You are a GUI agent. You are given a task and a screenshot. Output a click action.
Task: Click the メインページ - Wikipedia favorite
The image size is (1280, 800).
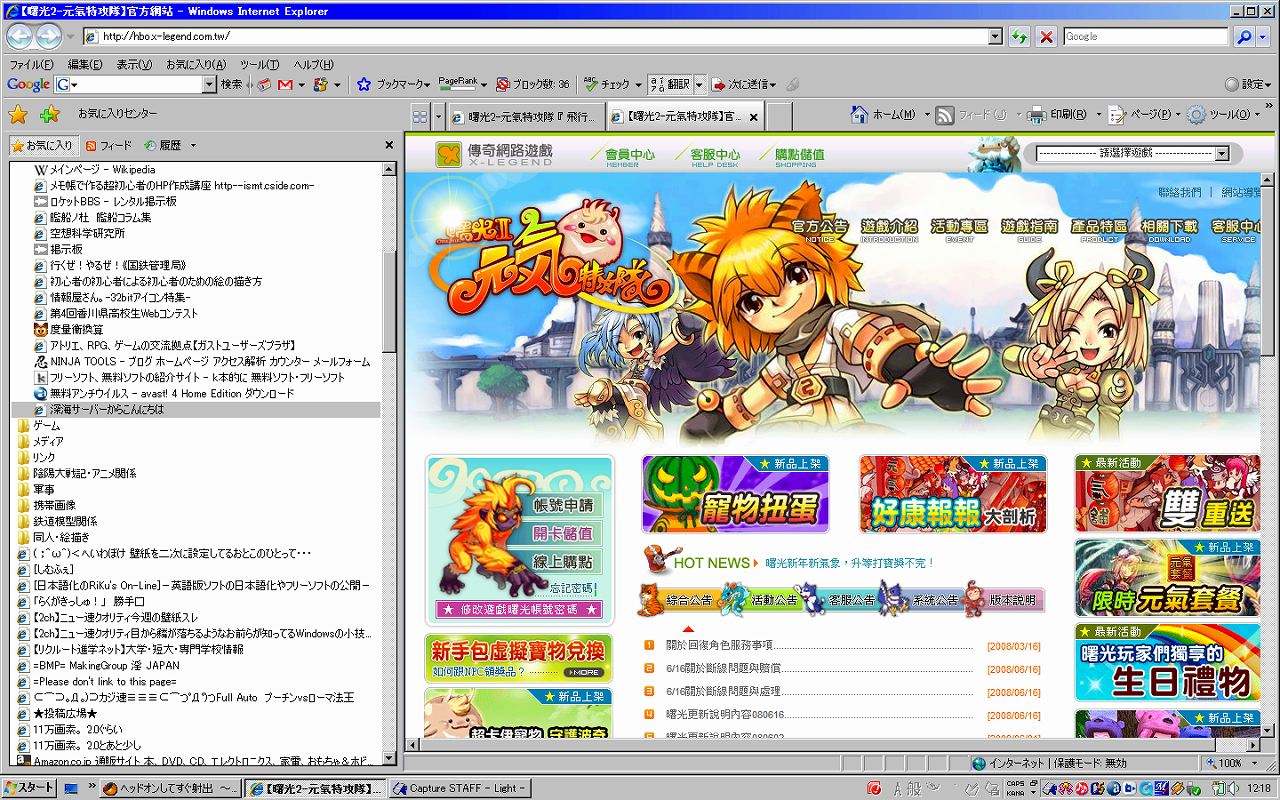[95, 170]
